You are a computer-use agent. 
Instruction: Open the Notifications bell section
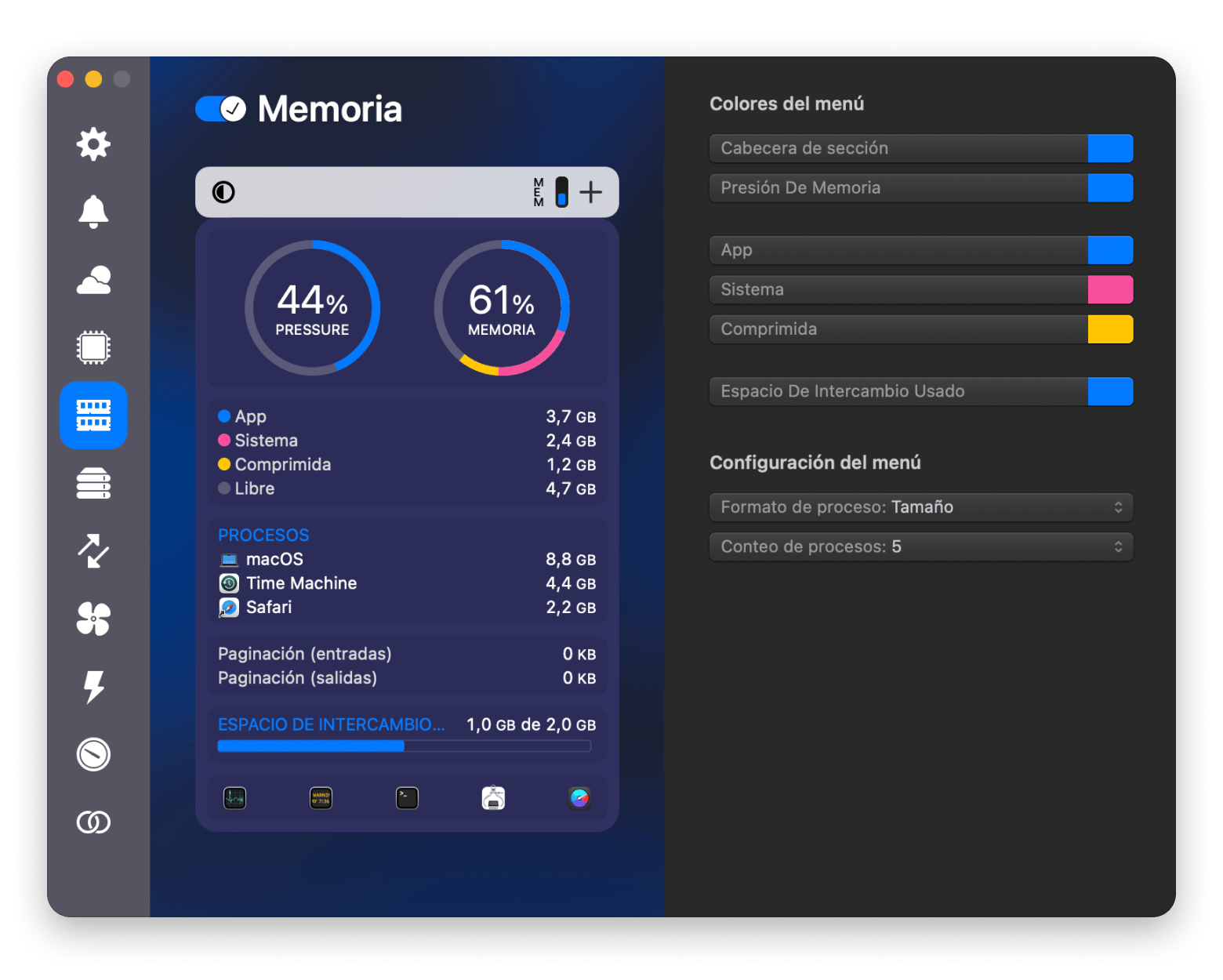coord(93,212)
